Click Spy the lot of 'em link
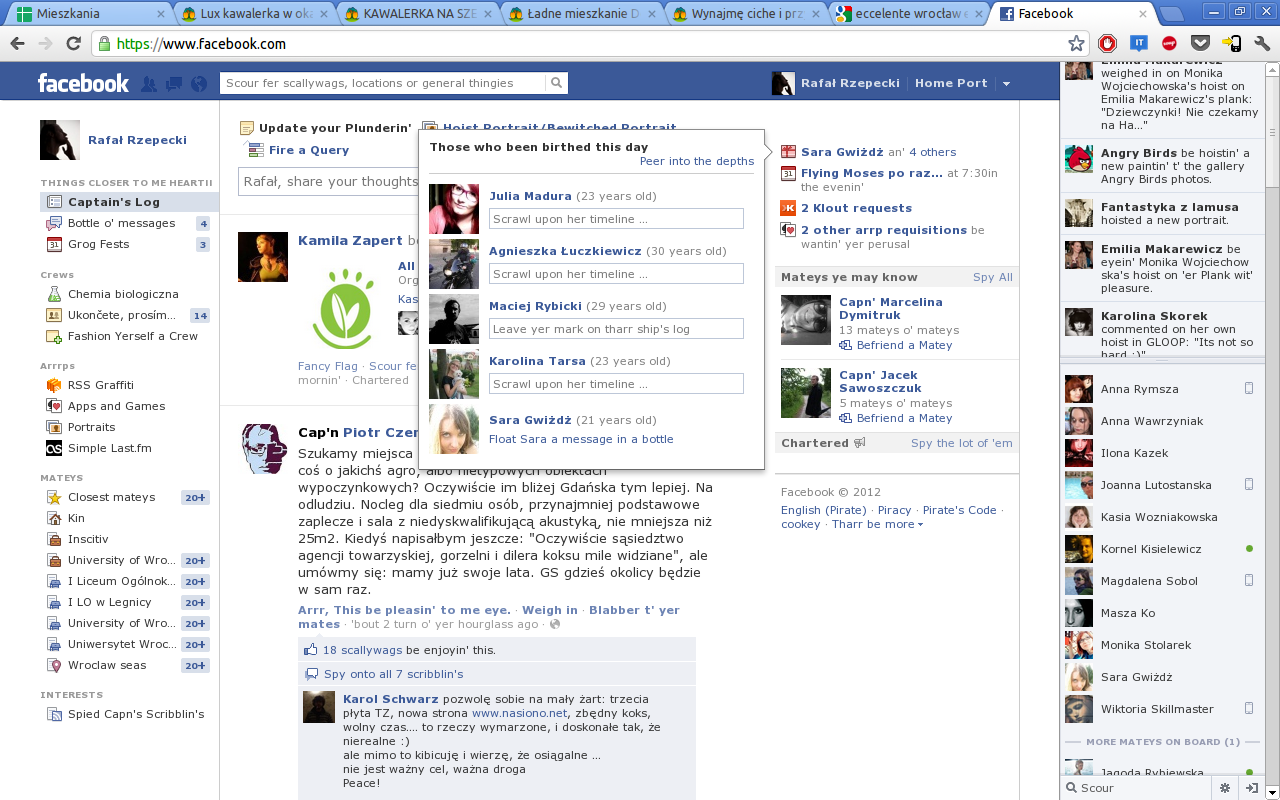The image size is (1280, 800). 962,443
